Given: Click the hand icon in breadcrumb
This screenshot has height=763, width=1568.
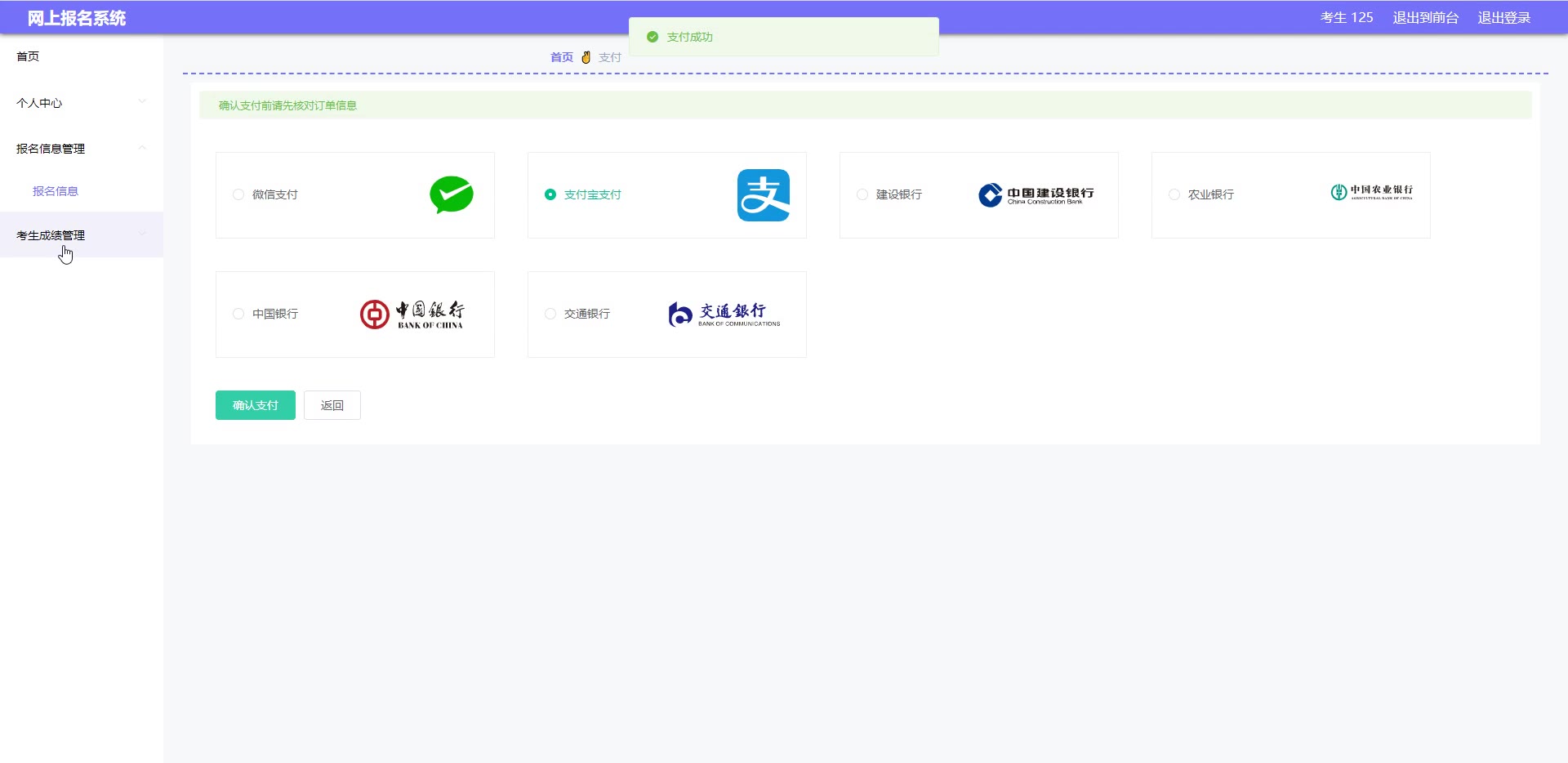Looking at the screenshot, I should [586, 57].
